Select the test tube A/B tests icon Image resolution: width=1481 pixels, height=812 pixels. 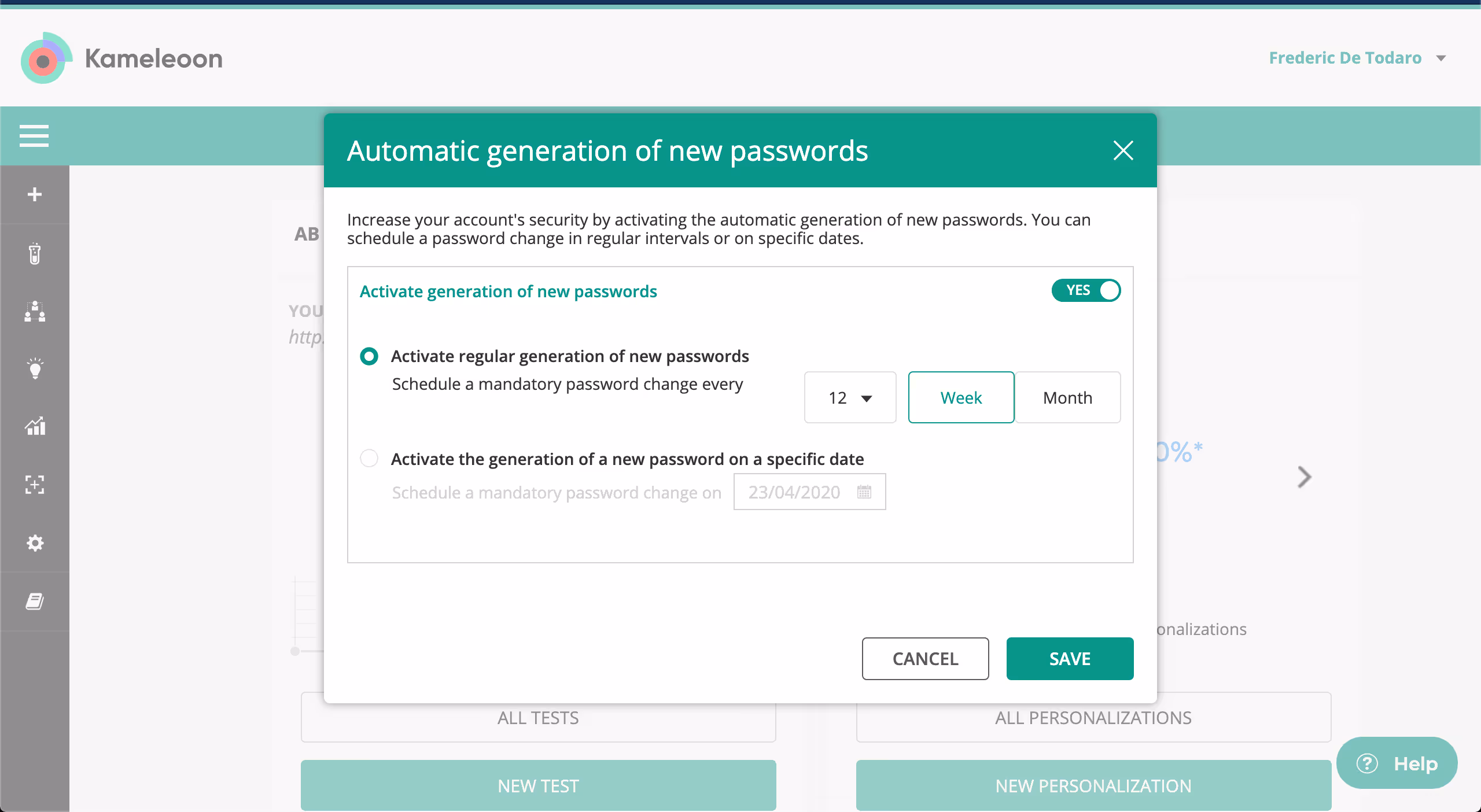[35, 253]
